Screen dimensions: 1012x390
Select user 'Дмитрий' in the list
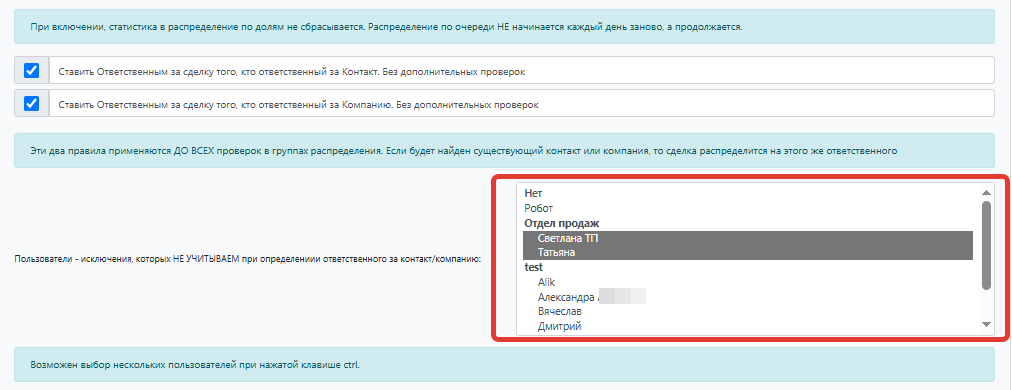click(748, 326)
